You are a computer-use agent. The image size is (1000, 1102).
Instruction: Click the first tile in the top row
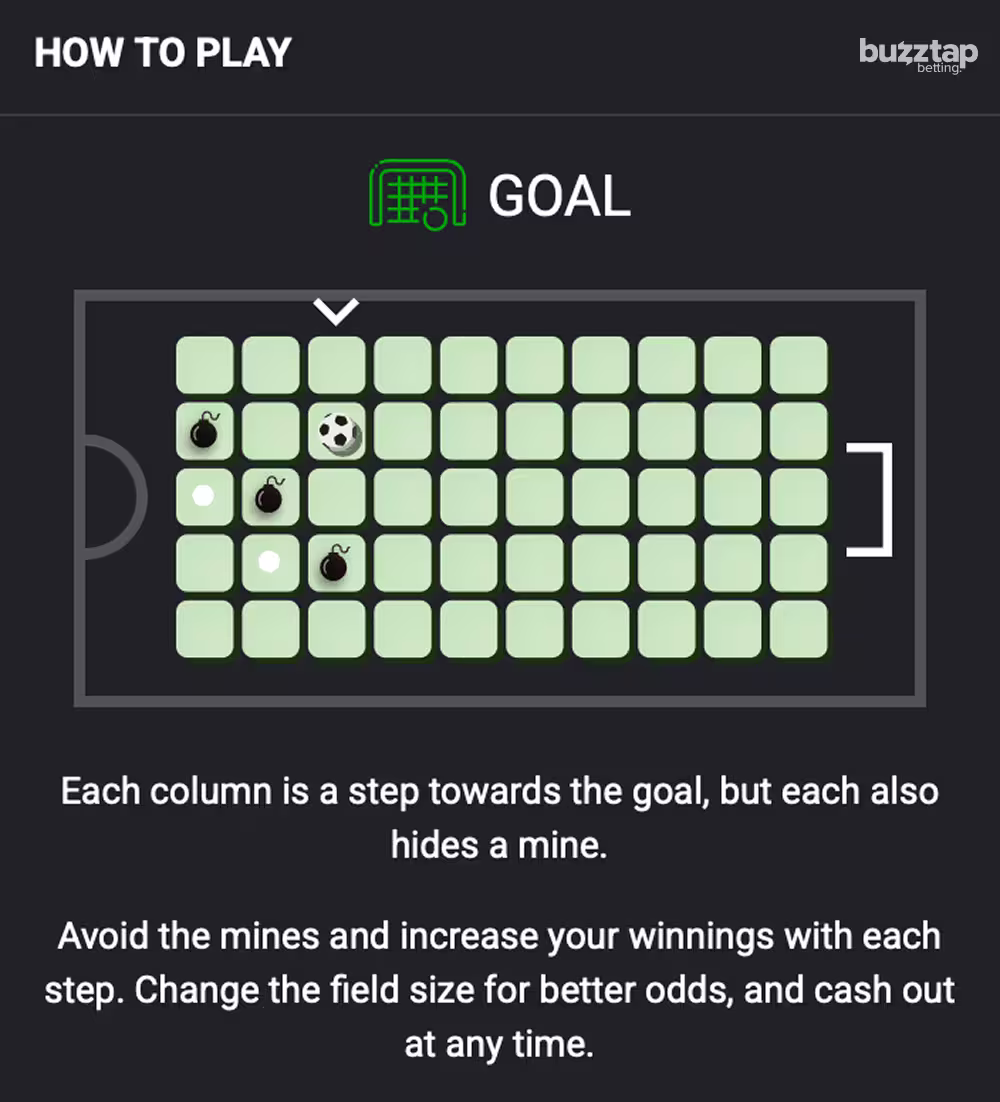coord(205,363)
